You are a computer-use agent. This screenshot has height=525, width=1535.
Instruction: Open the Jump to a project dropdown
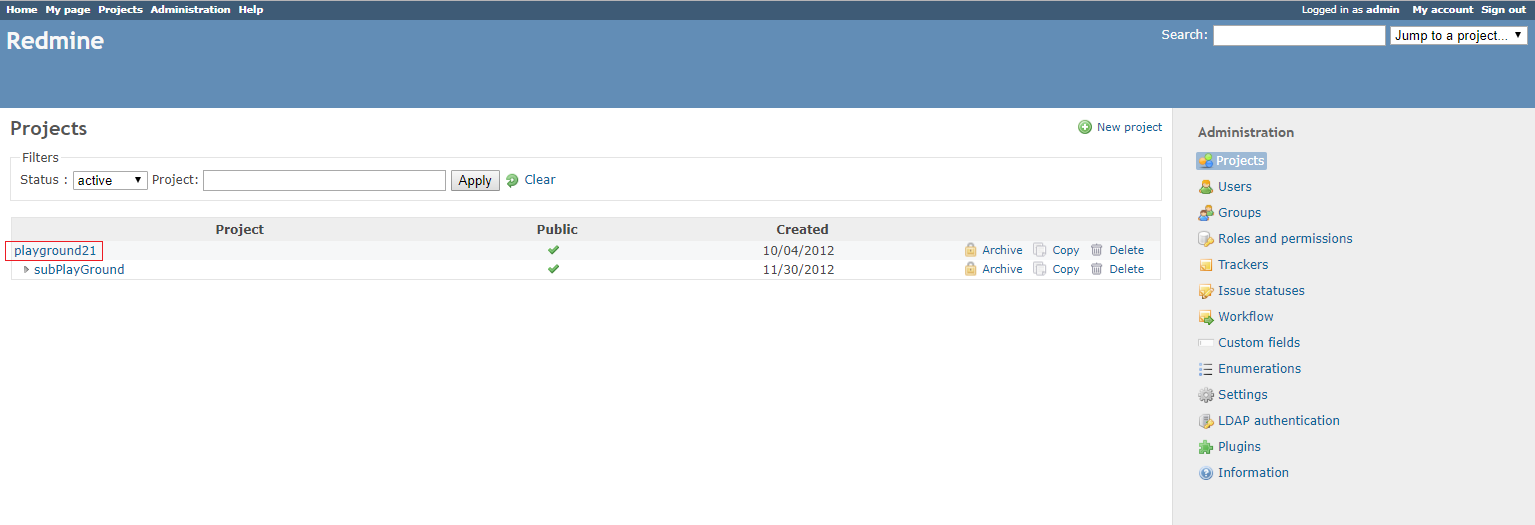[x=1458, y=35]
